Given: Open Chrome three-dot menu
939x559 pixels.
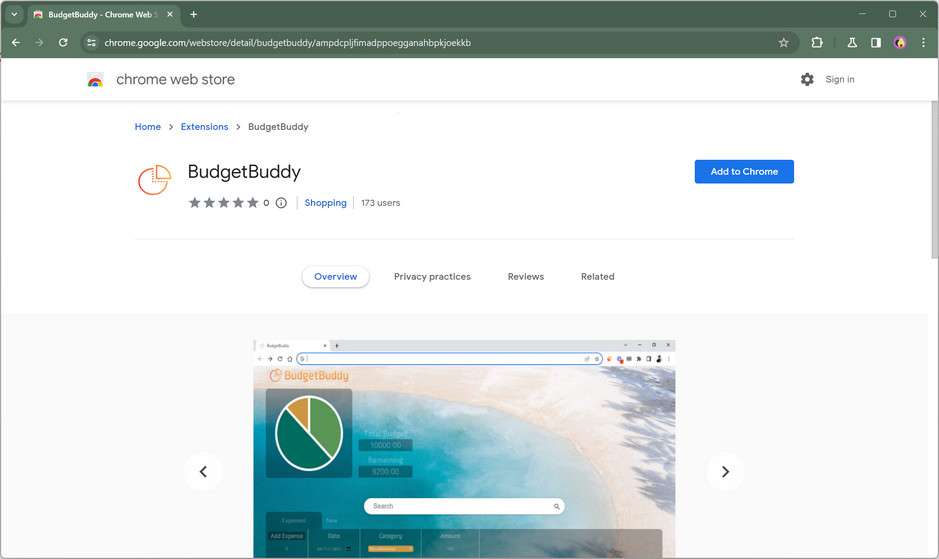Looking at the screenshot, I should (x=923, y=43).
